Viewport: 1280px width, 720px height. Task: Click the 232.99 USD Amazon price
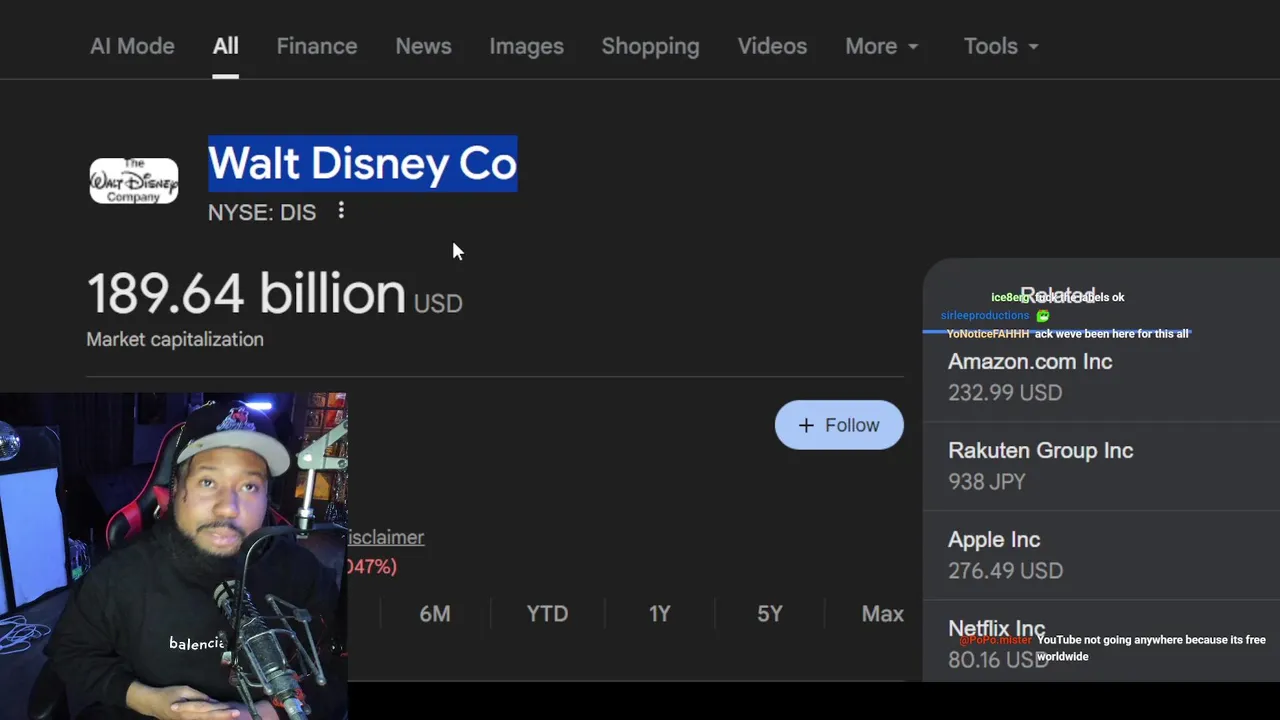pos(1005,393)
